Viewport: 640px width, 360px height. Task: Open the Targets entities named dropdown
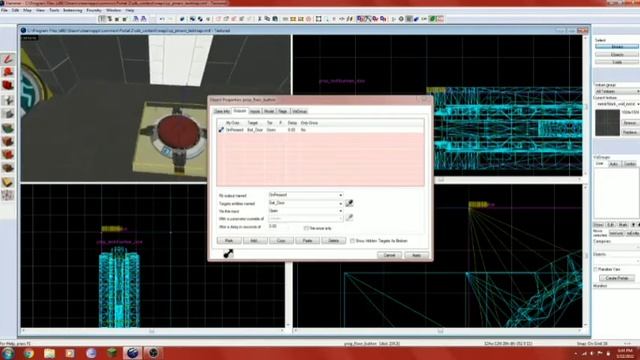click(x=306, y=203)
